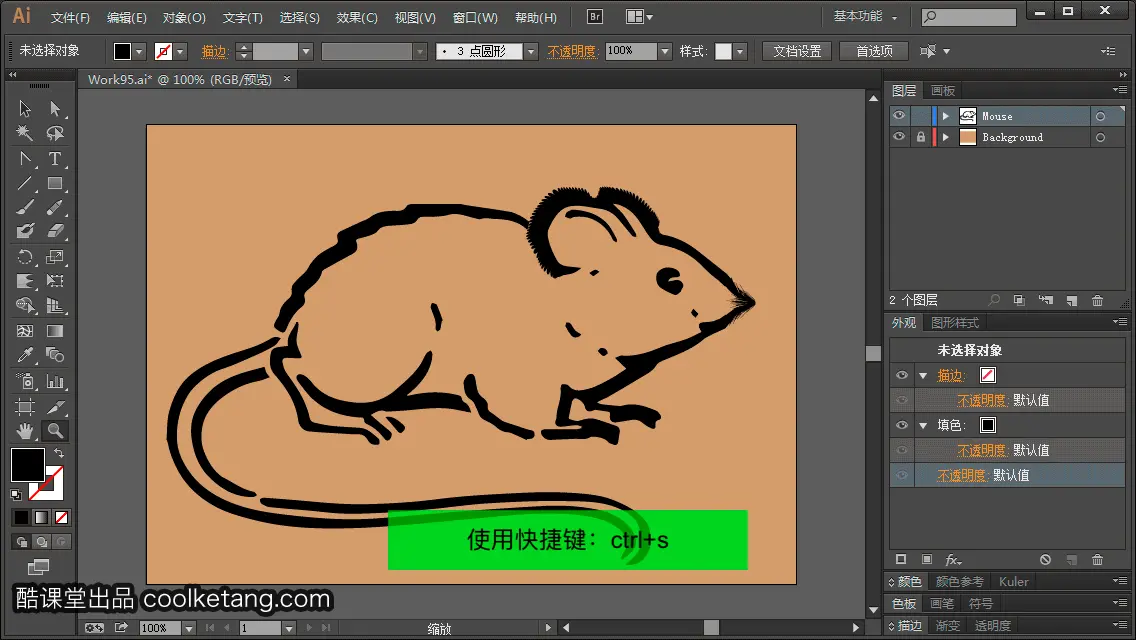Pick the Free Transform tool
The image size is (1136, 640).
click(55, 280)
